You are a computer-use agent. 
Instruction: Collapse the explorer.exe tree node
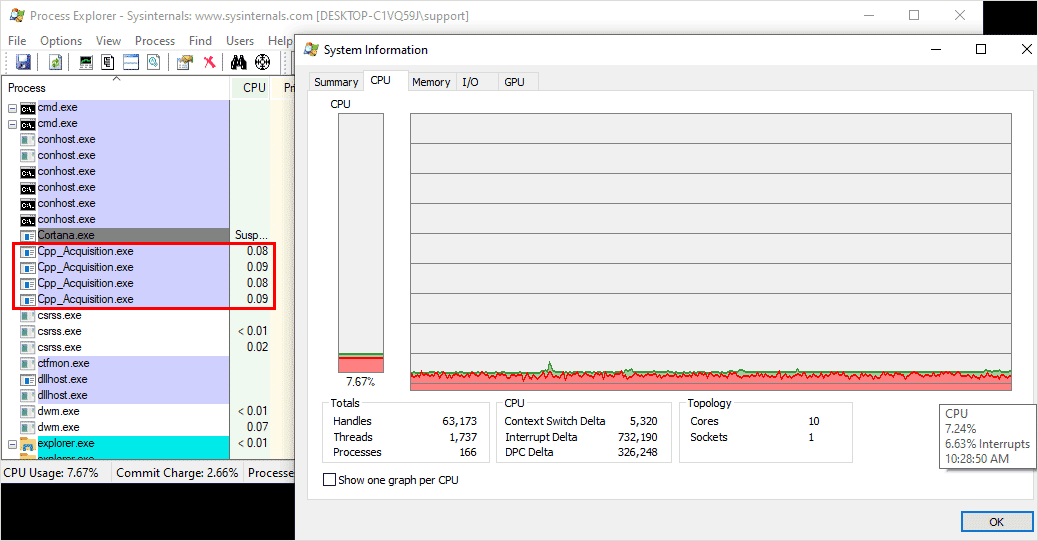tap(13, 444)
